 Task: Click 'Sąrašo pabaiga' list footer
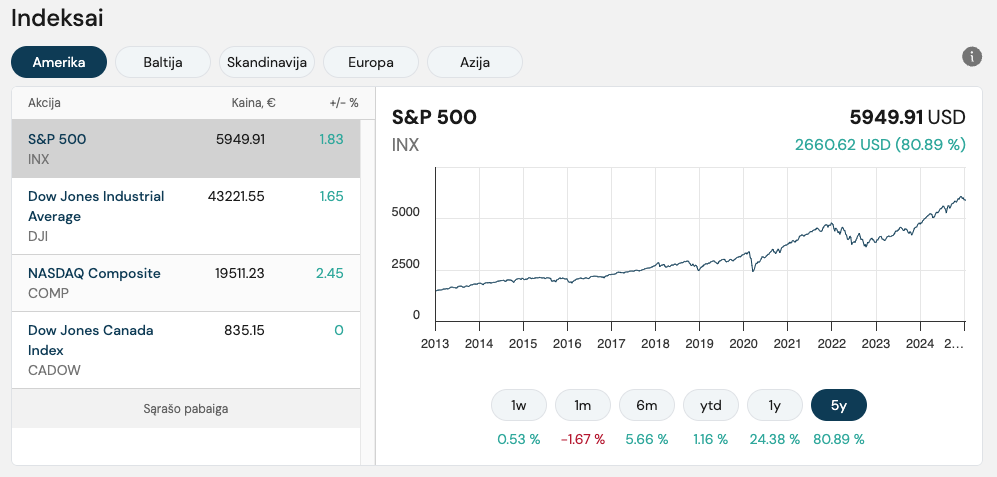[x=186, y=408]
